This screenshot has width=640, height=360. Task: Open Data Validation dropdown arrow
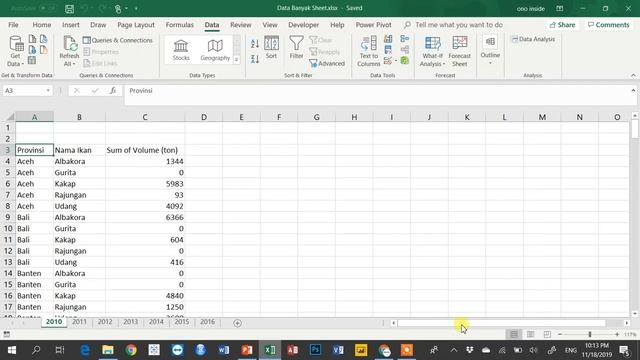(396, 61)
